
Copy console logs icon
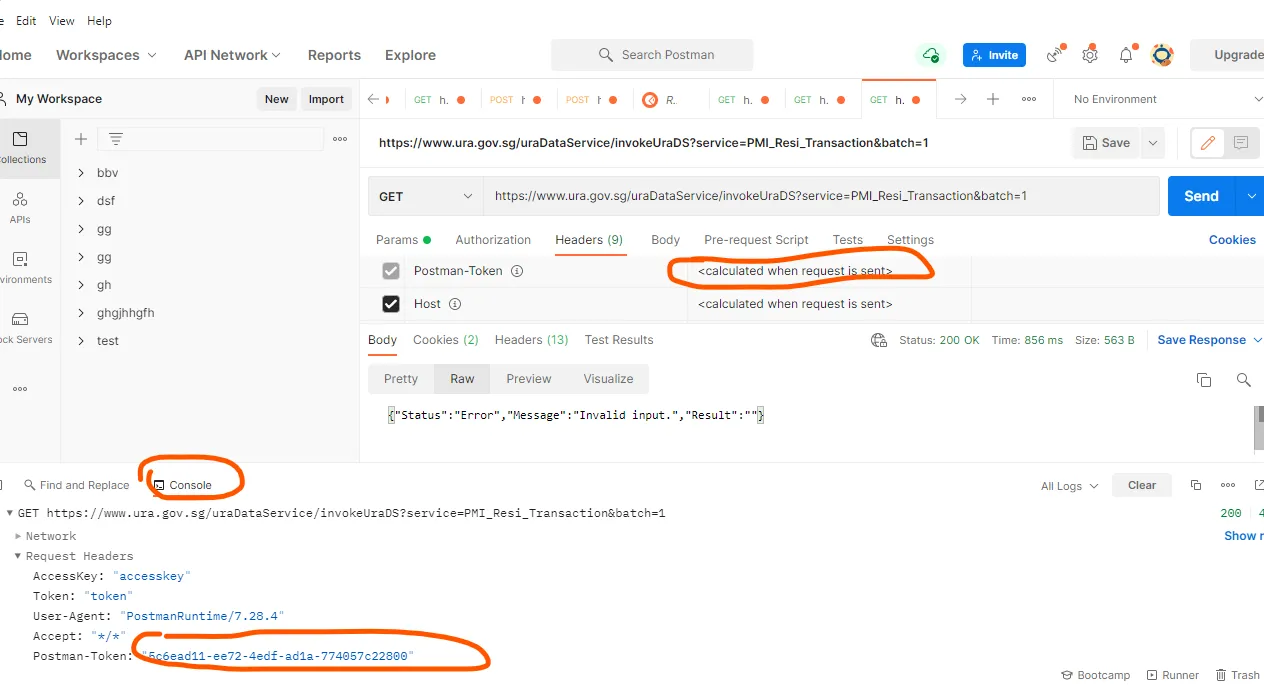[1196, 485]
